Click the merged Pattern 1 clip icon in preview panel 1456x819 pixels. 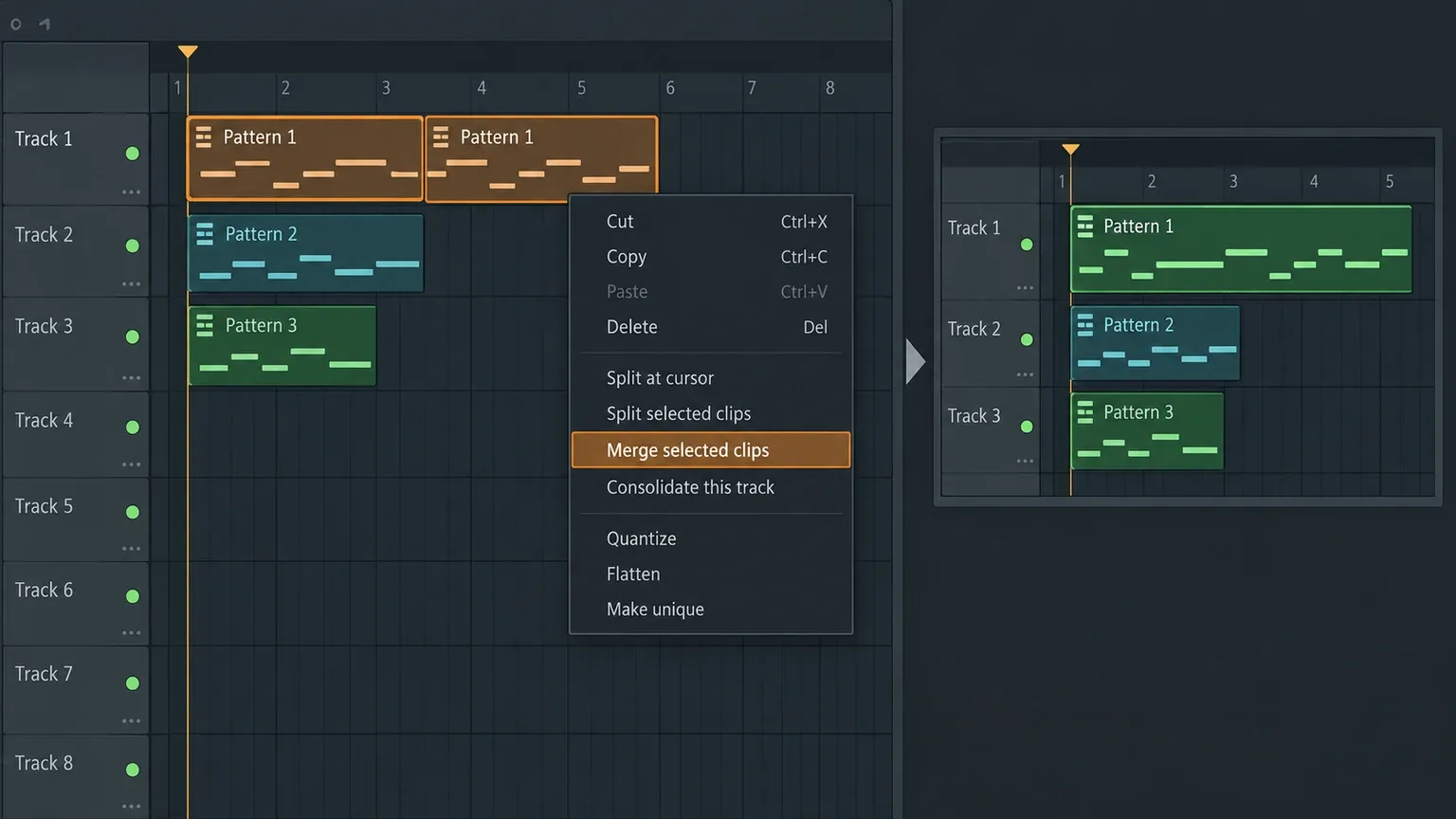(1085, 227)
